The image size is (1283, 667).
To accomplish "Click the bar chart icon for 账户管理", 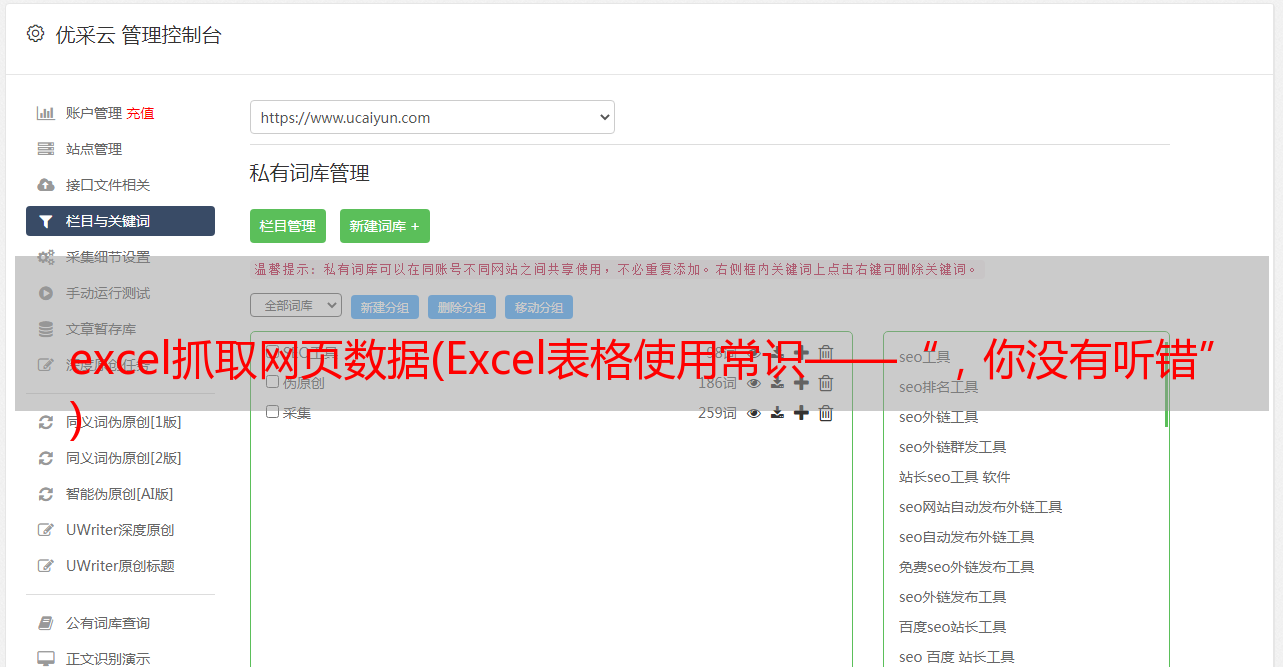I will [45, 113].
